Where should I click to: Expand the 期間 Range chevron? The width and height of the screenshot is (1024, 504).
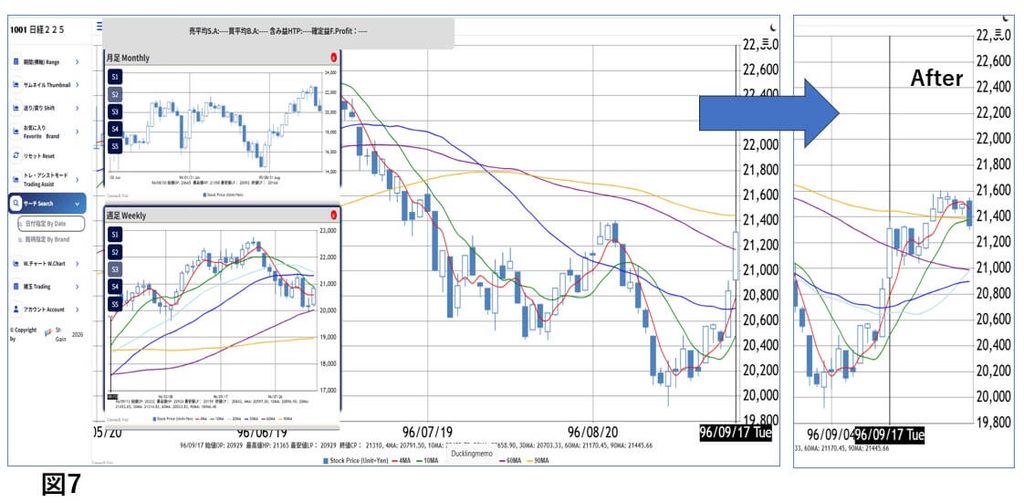coord(77,62)
